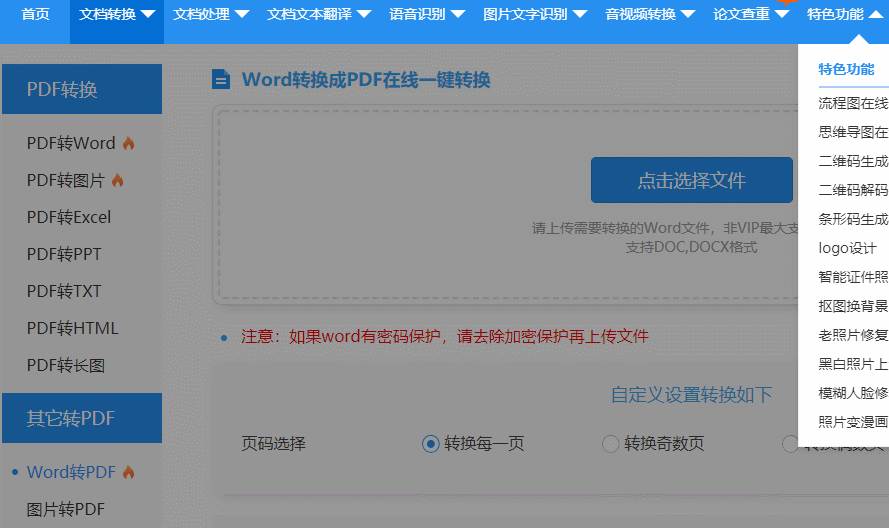Click the 自定义设置转换如下 heading
The height and width of the screenshot is (528, 889).
pos(692,395)
